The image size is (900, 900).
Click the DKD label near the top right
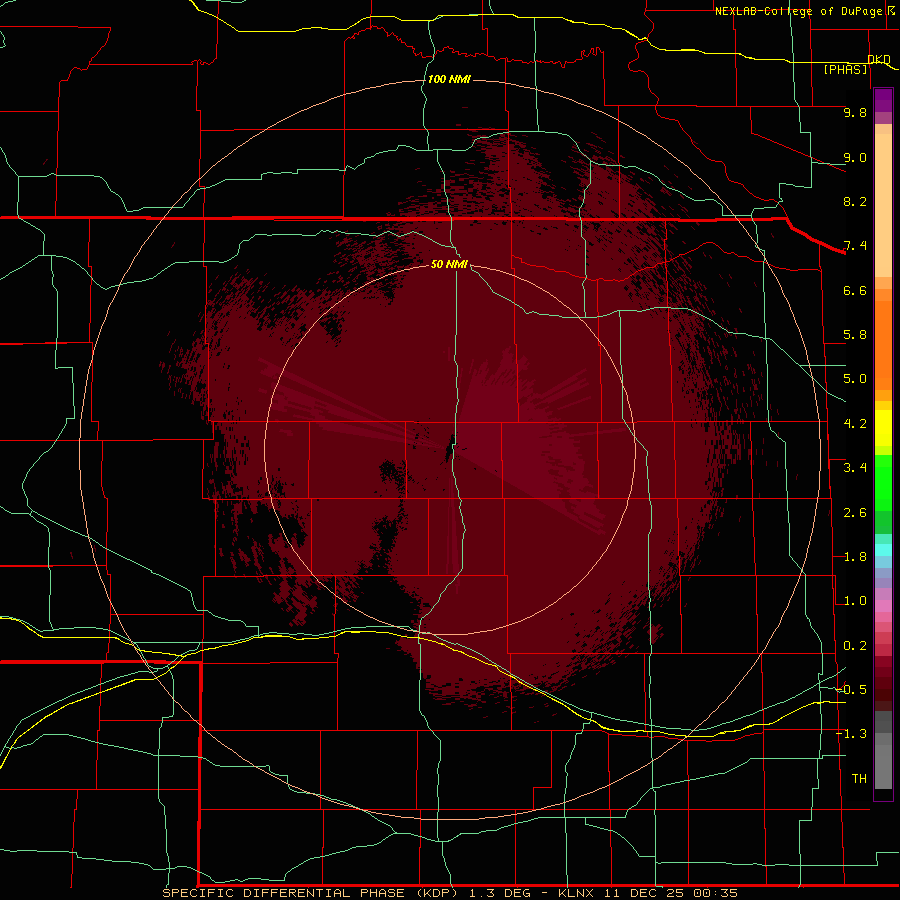879,59
